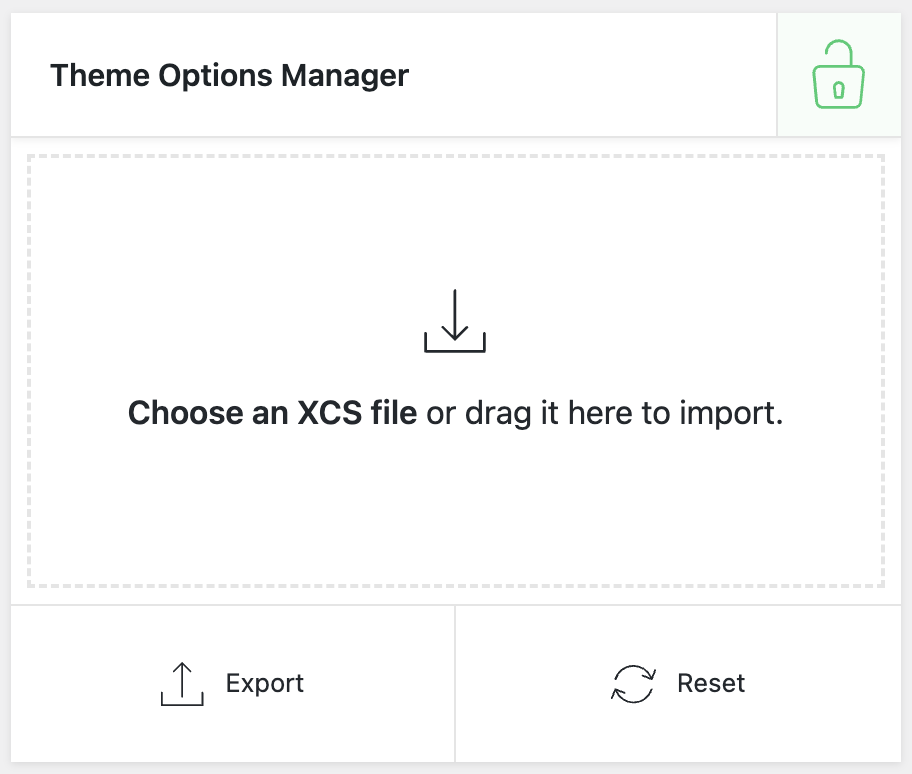Export theme options using the bottom-left button
This screenshot has height=774, width=912.
click(233, 684)
